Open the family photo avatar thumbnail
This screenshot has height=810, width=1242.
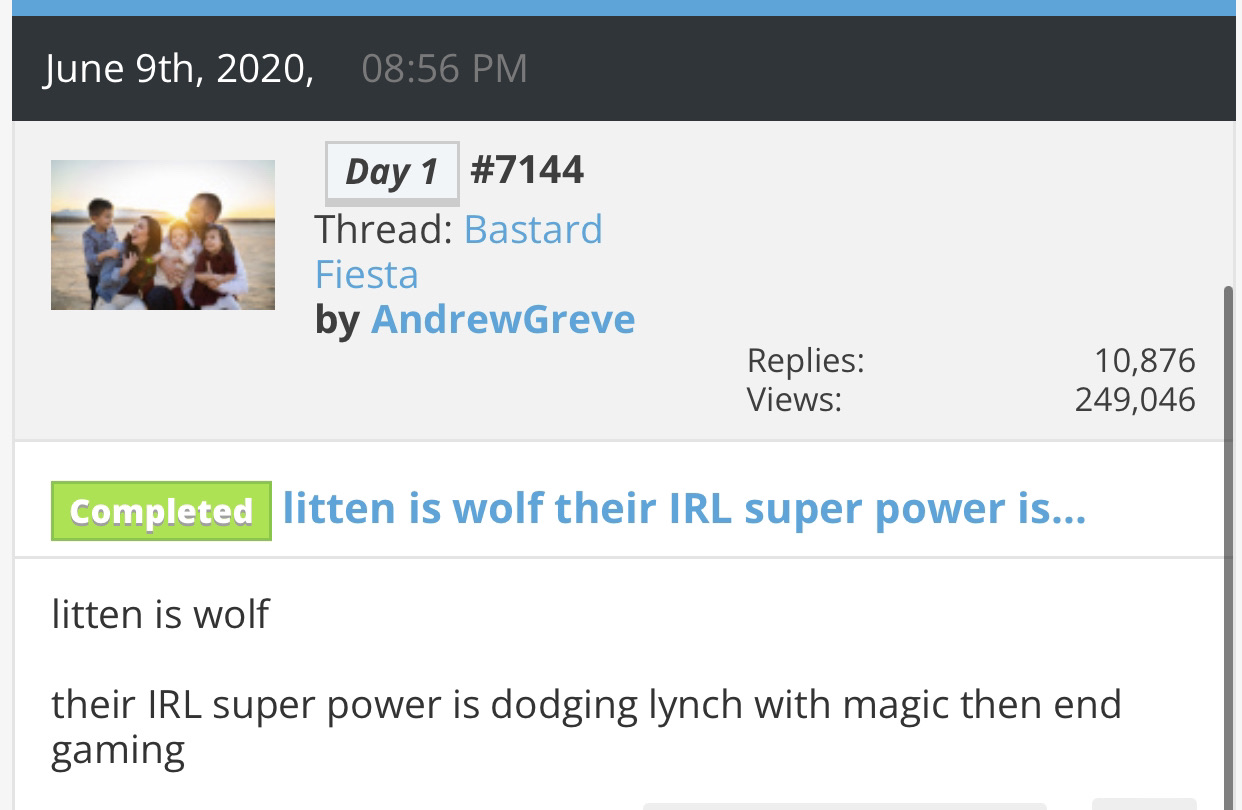coord(163,235)
